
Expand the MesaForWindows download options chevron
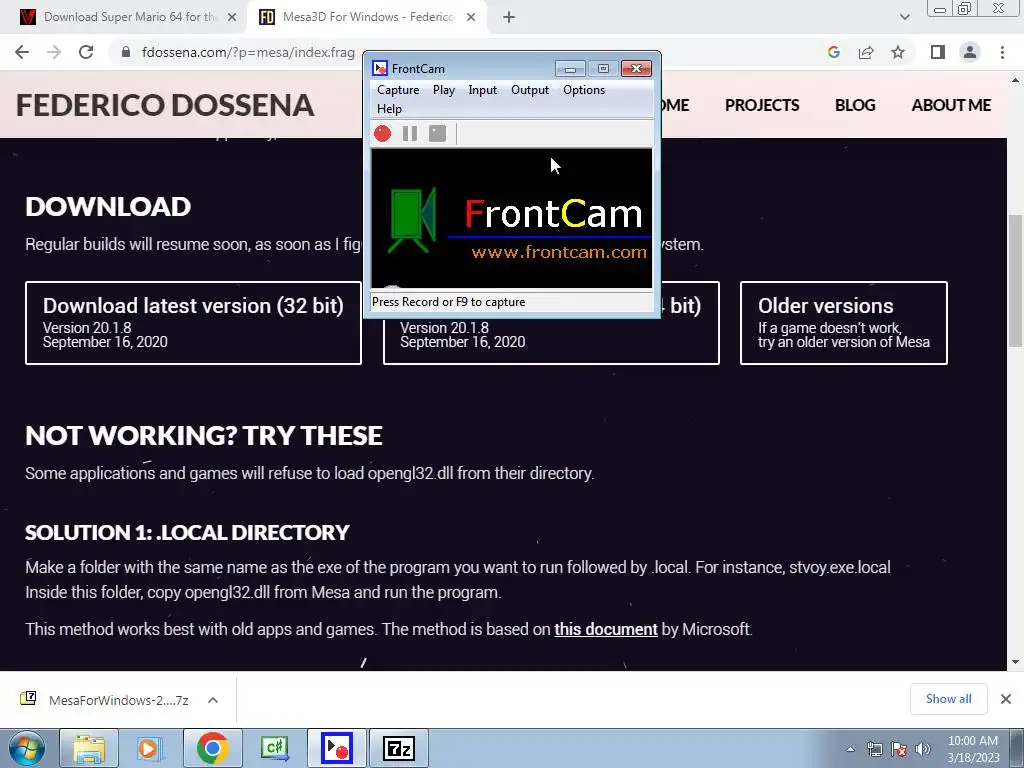click(x=213, y=700)
